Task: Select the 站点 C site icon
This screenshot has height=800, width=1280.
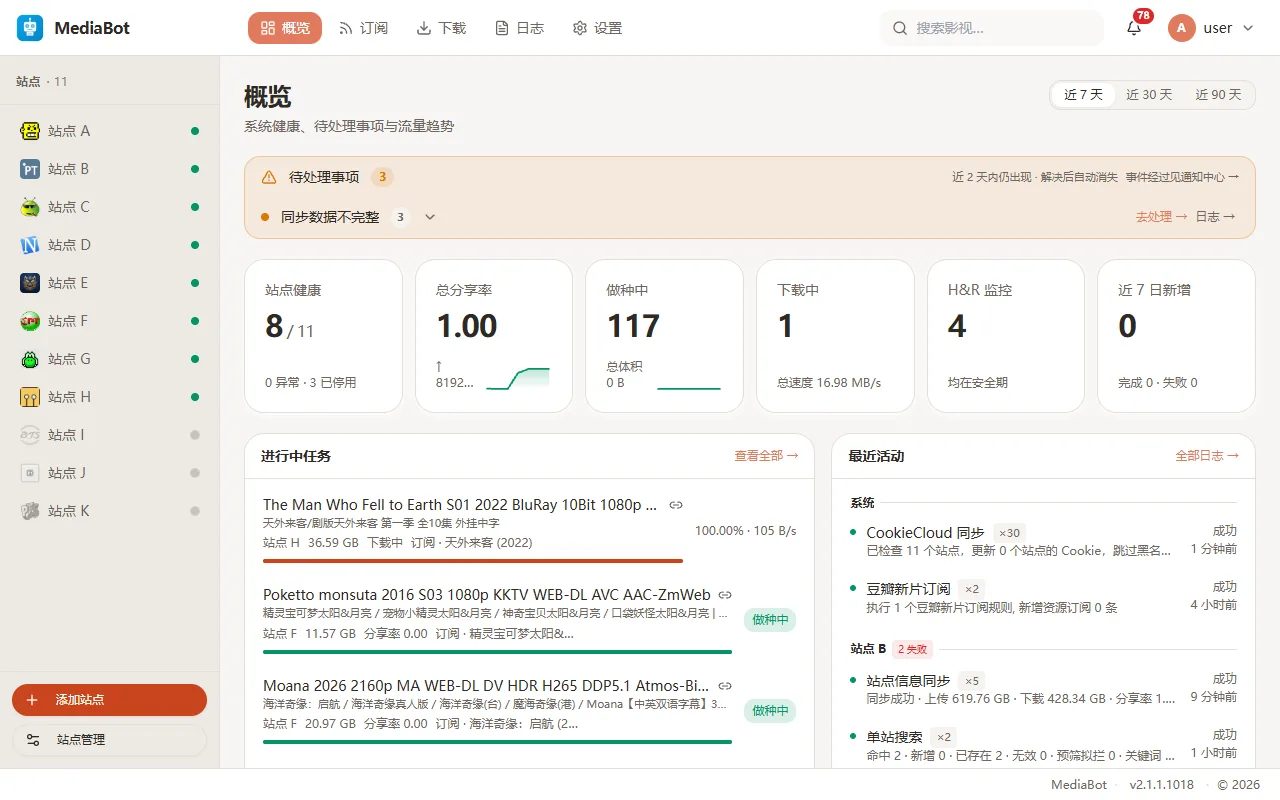Action: [30, 207]
